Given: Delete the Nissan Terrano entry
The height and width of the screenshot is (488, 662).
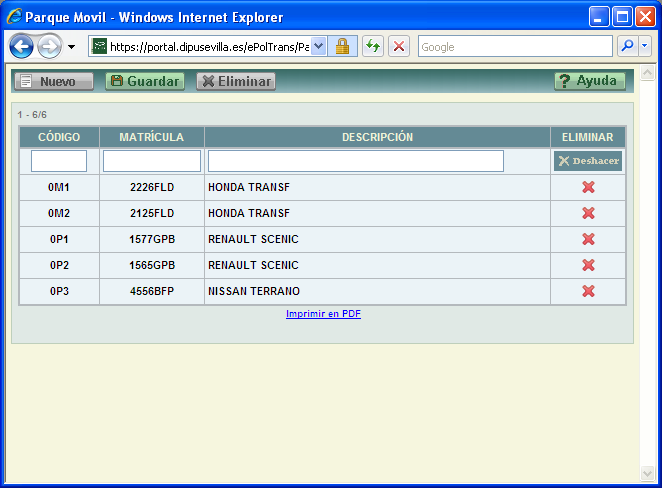Looking at the screenshot, I should [x=588, y=291].
